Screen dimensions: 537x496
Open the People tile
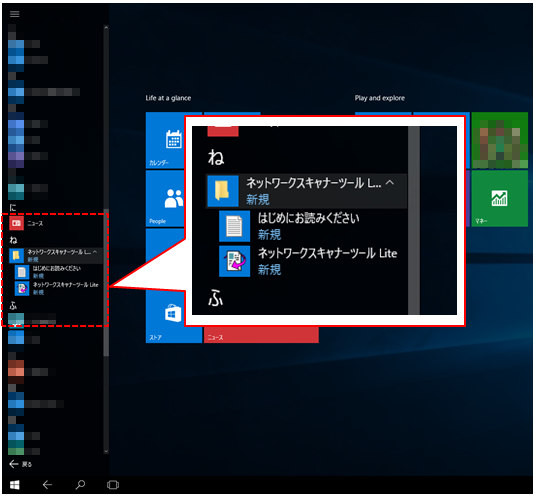(x=165, y=199)
